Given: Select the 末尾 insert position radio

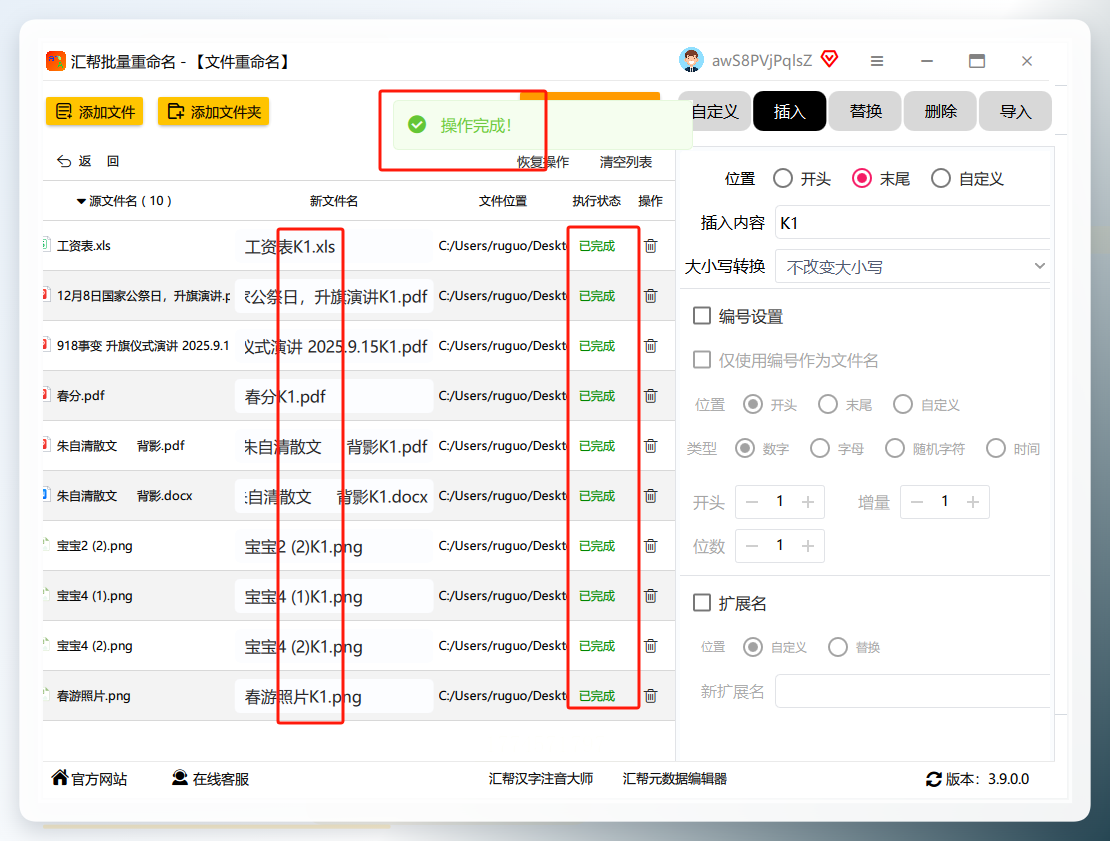Looking at the screenshot, I should [862, 179].
